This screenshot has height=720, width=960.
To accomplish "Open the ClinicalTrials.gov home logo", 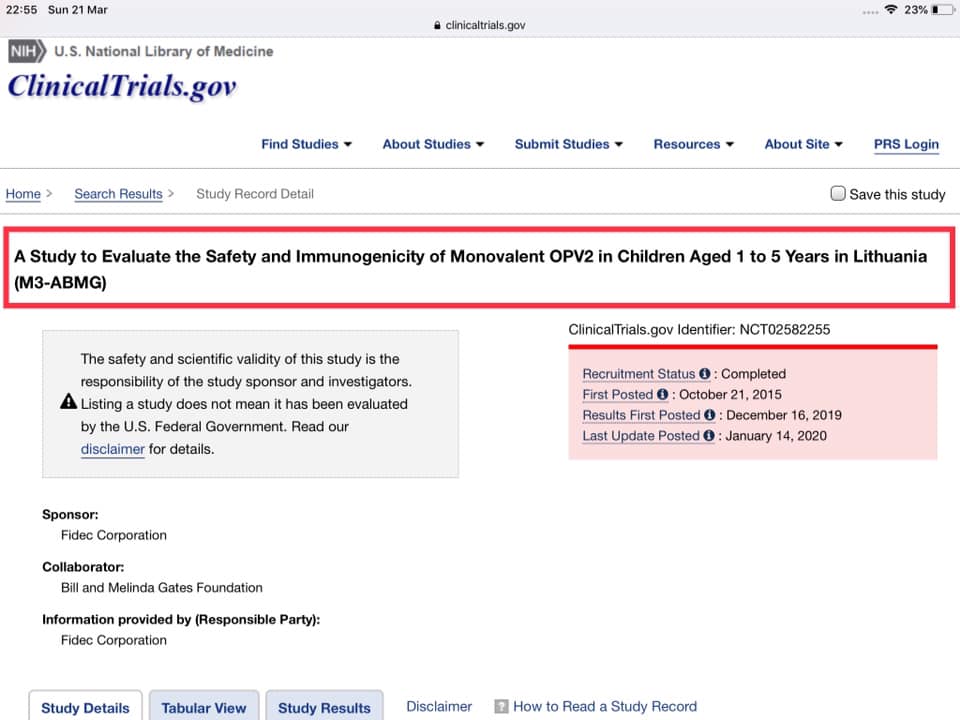I will tap(122, 86).
